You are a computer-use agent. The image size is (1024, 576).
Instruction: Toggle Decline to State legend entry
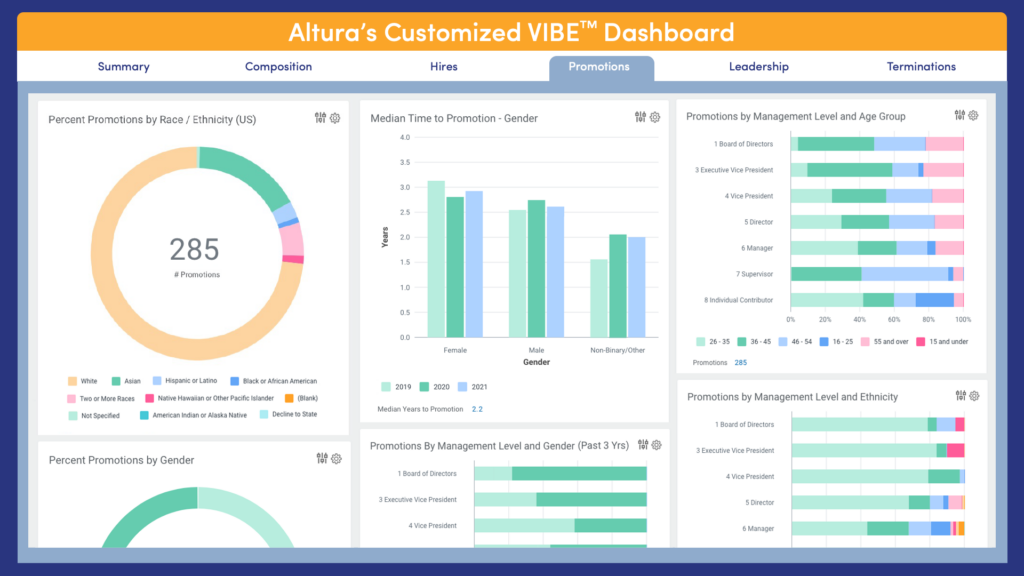288,415
